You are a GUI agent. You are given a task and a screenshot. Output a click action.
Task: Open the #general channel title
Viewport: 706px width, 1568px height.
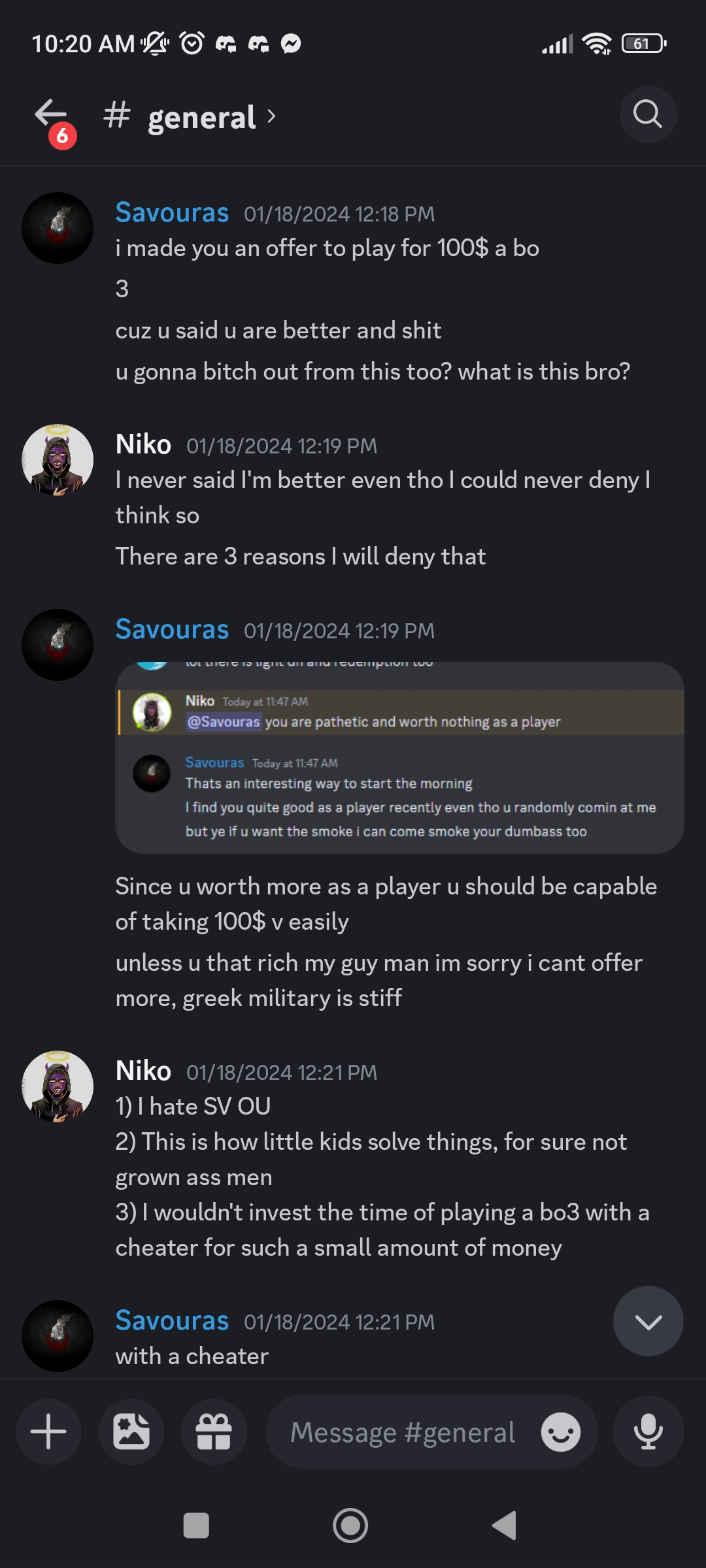point(201,118)
